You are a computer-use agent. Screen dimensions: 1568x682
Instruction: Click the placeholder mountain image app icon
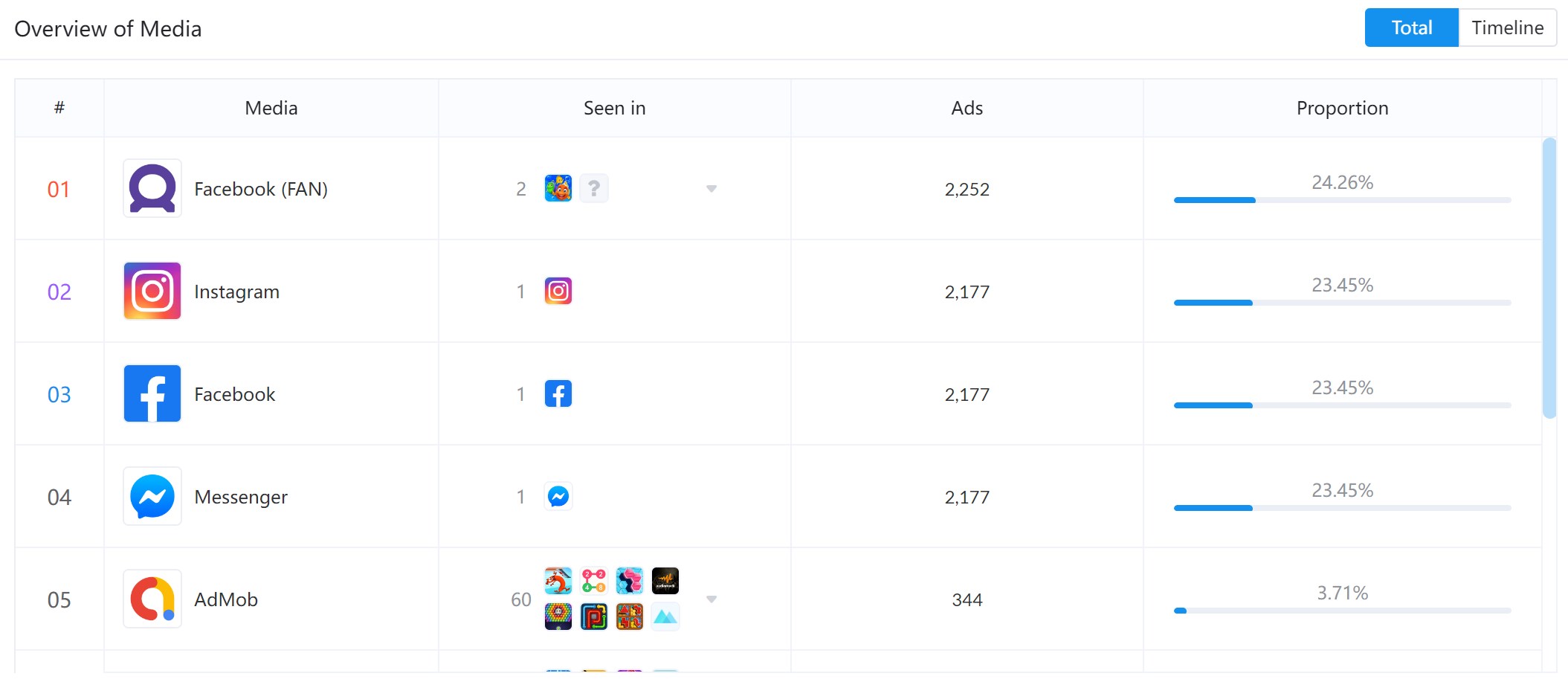tap(665, 617)
